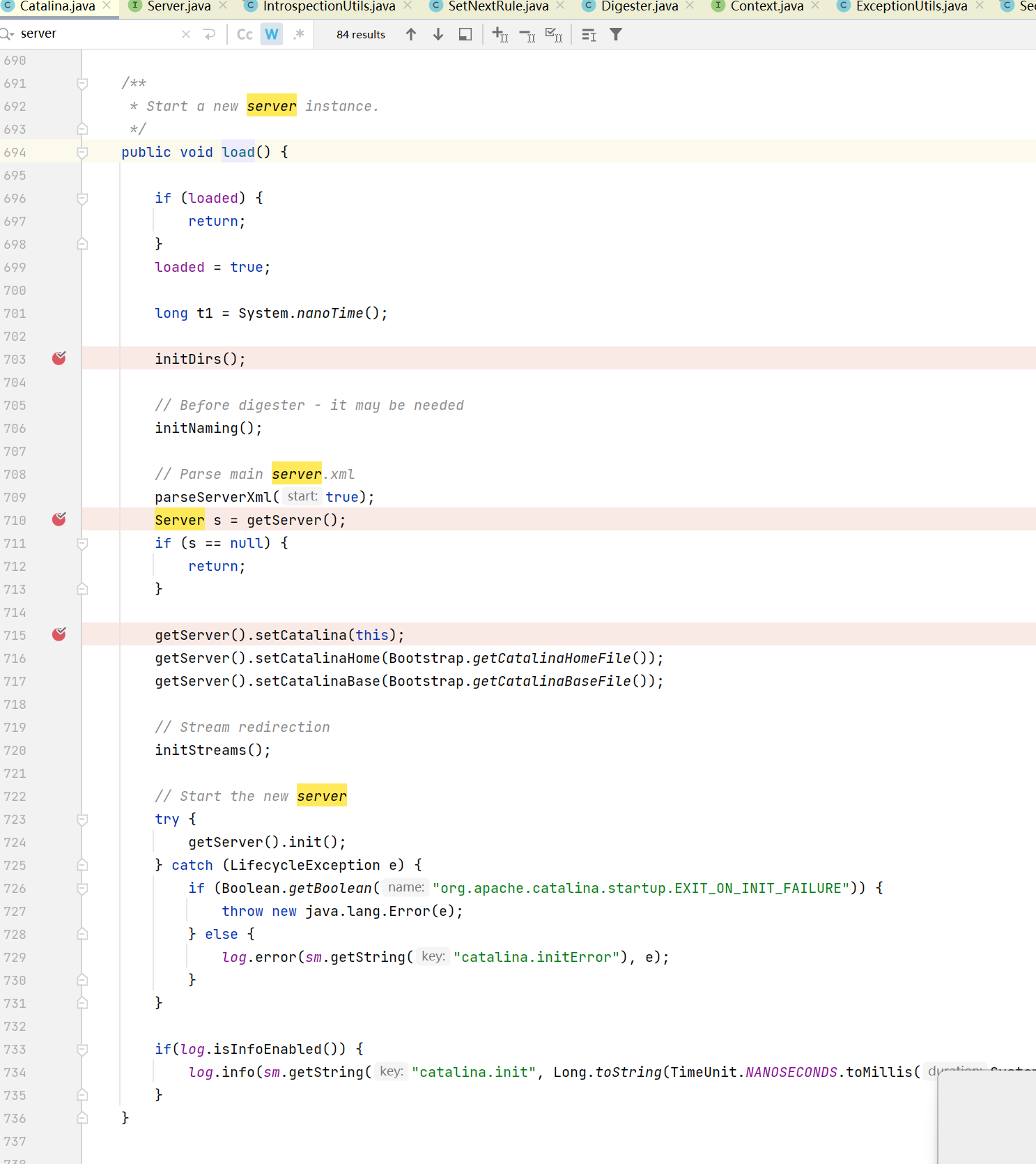Viewport: 1036px width, 1164px height.
Task: Collapse else block fold at line 728
Action: (x=82, y=935)
